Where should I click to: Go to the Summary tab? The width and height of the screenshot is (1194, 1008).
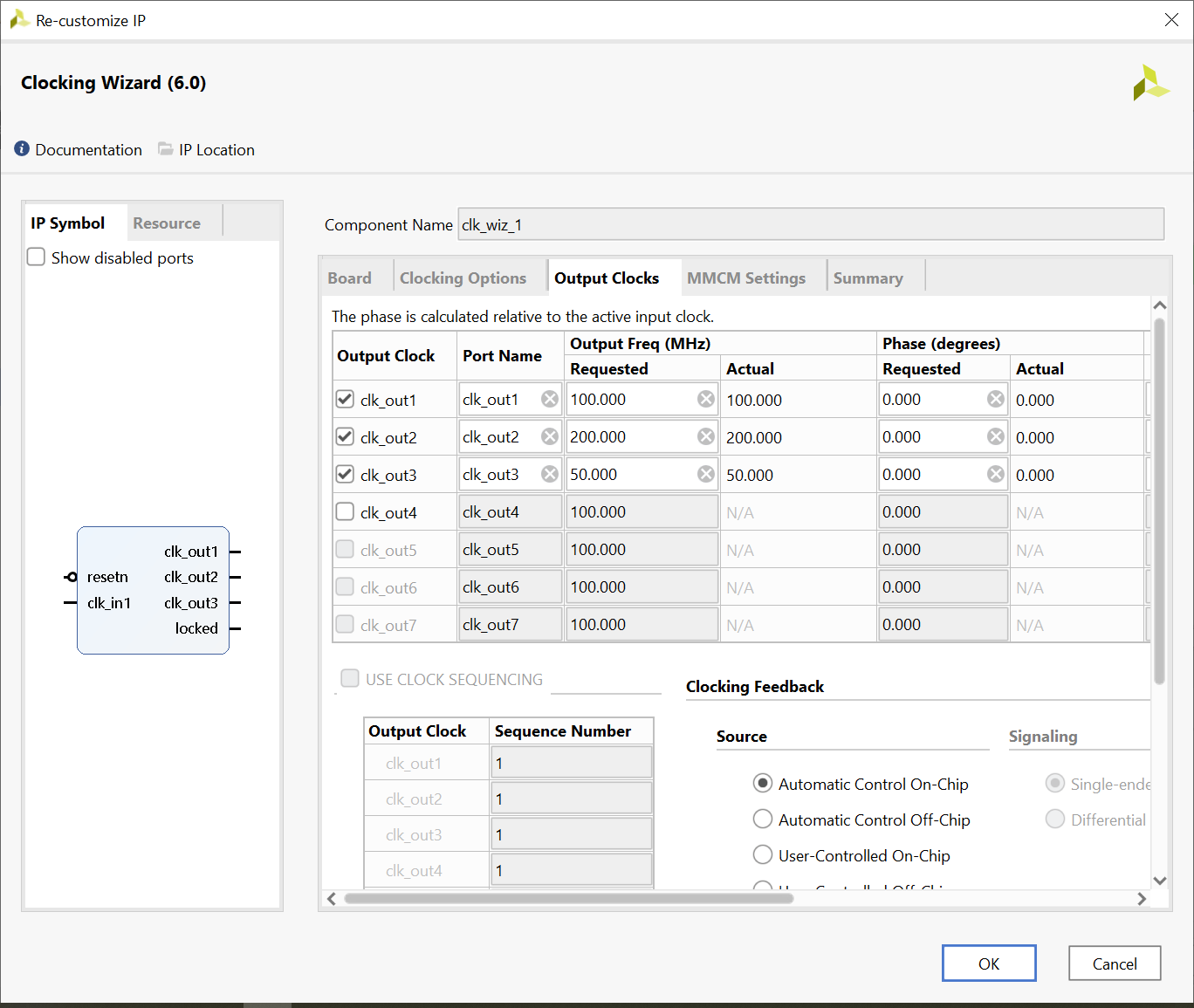[x=868, y=278]
